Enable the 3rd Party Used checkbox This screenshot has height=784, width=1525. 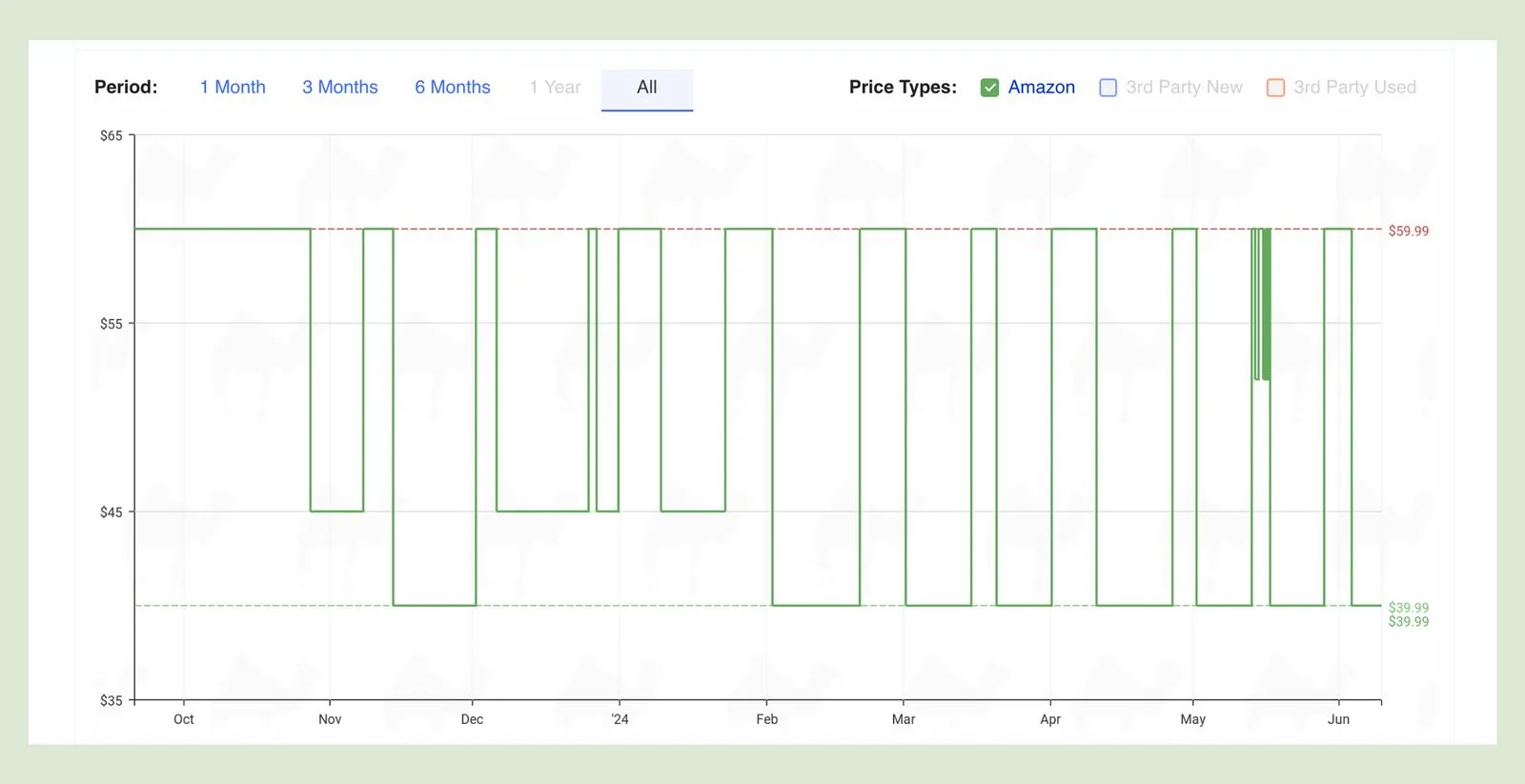pyautogui.click(x=1275, y=88)
